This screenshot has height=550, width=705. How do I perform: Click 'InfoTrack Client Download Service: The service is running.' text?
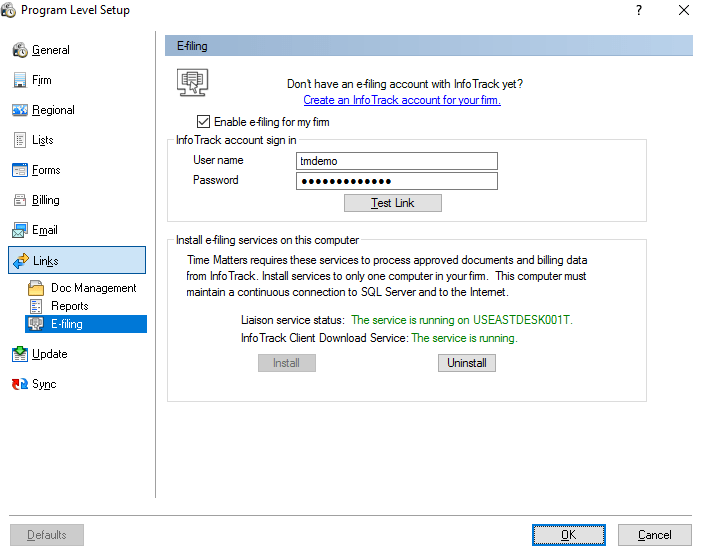pyautogui.click(x=379, y=338)
